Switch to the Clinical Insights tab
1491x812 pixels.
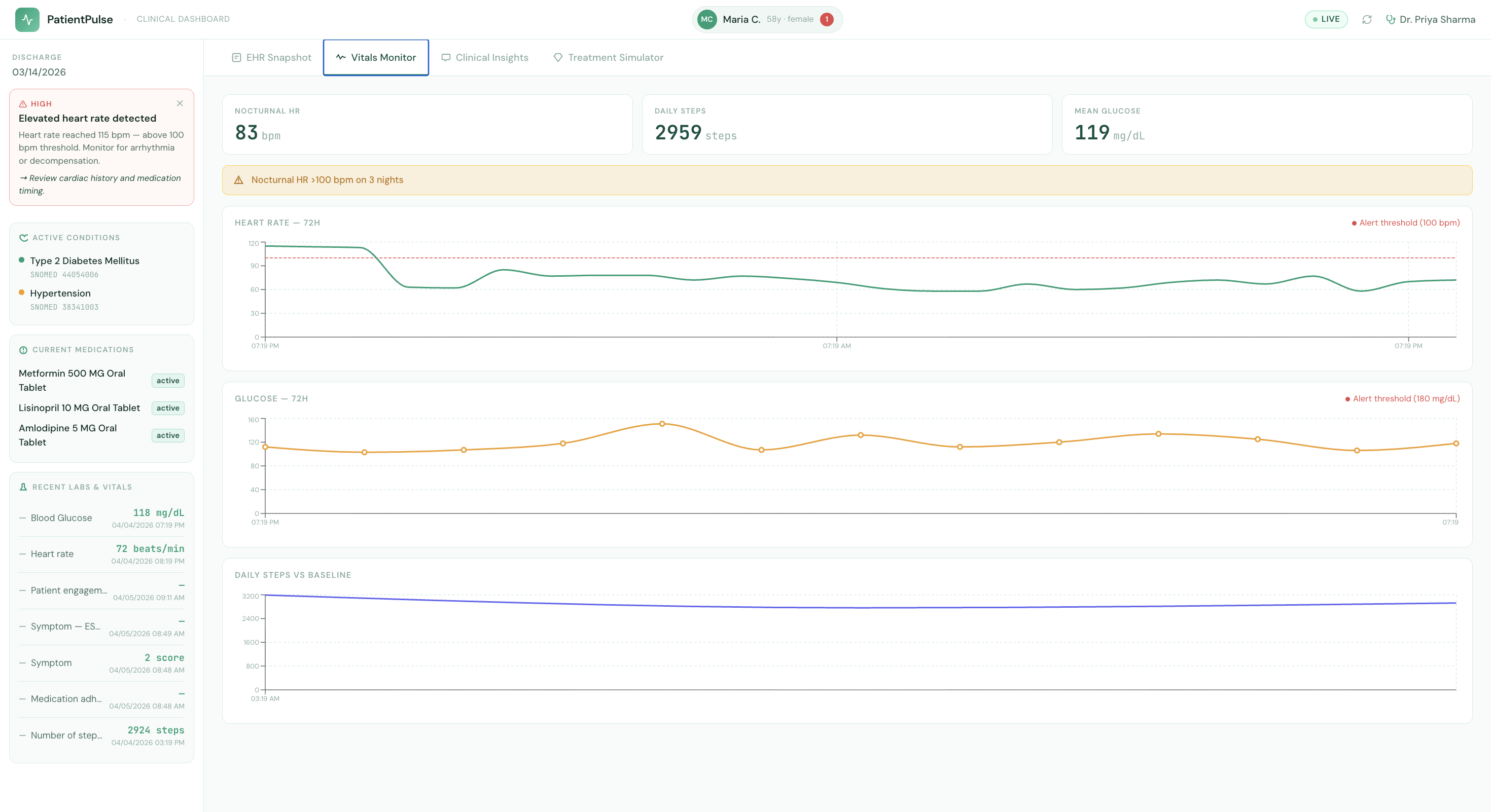484,58
